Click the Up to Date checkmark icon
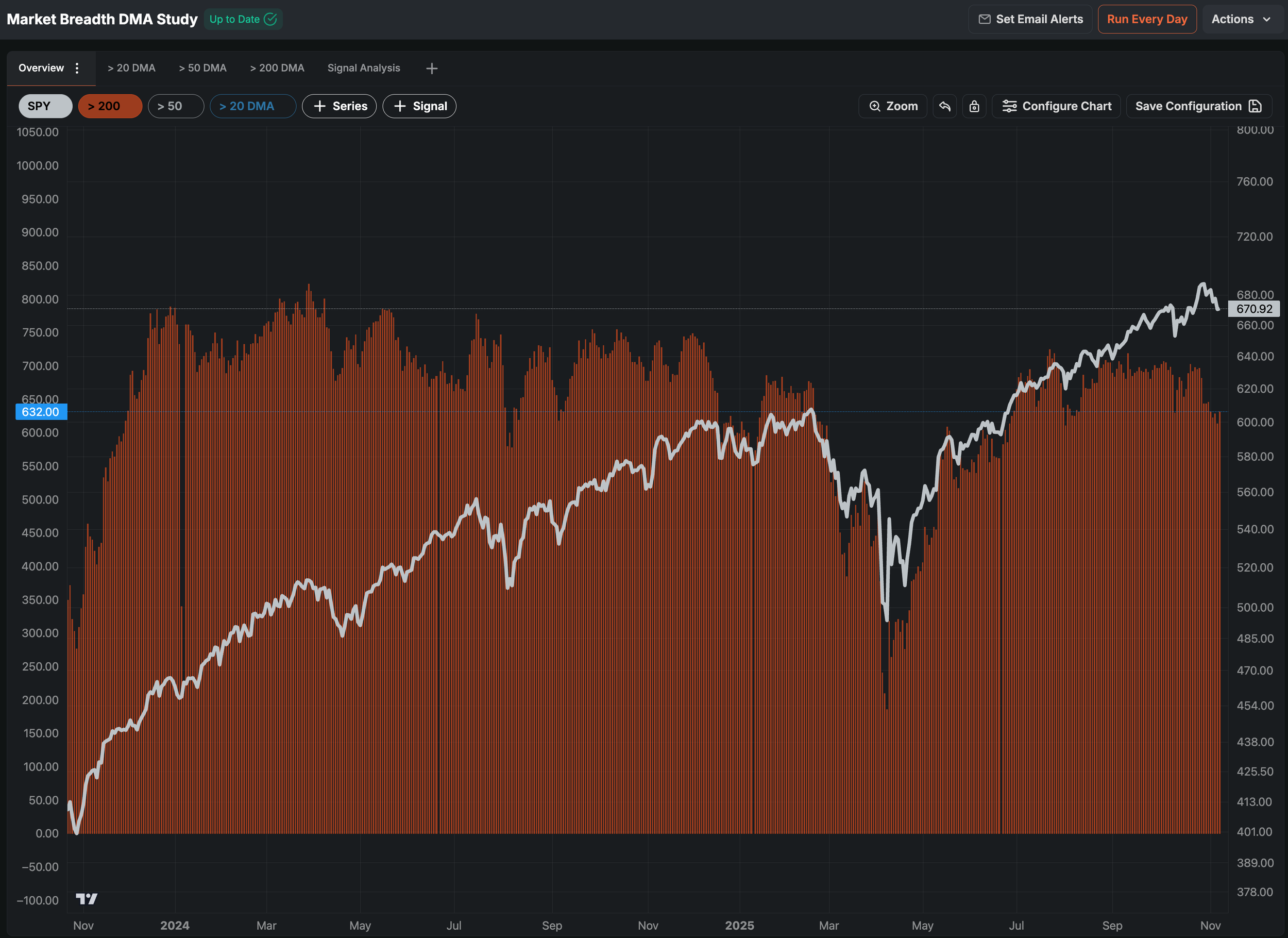Screen dimensions: 1288x938 click(271, 19)
